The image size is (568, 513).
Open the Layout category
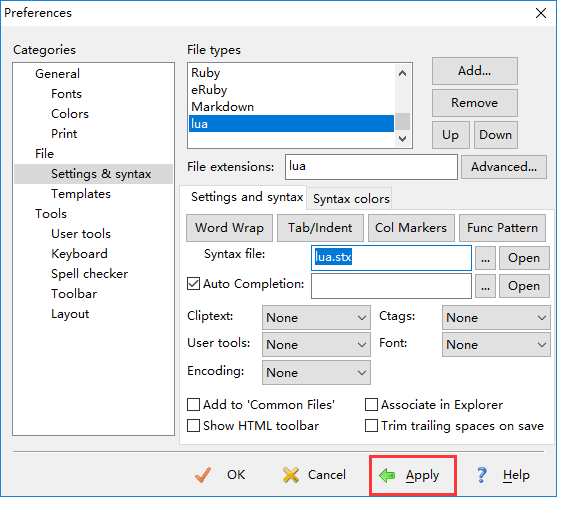(x=70, y=314)
